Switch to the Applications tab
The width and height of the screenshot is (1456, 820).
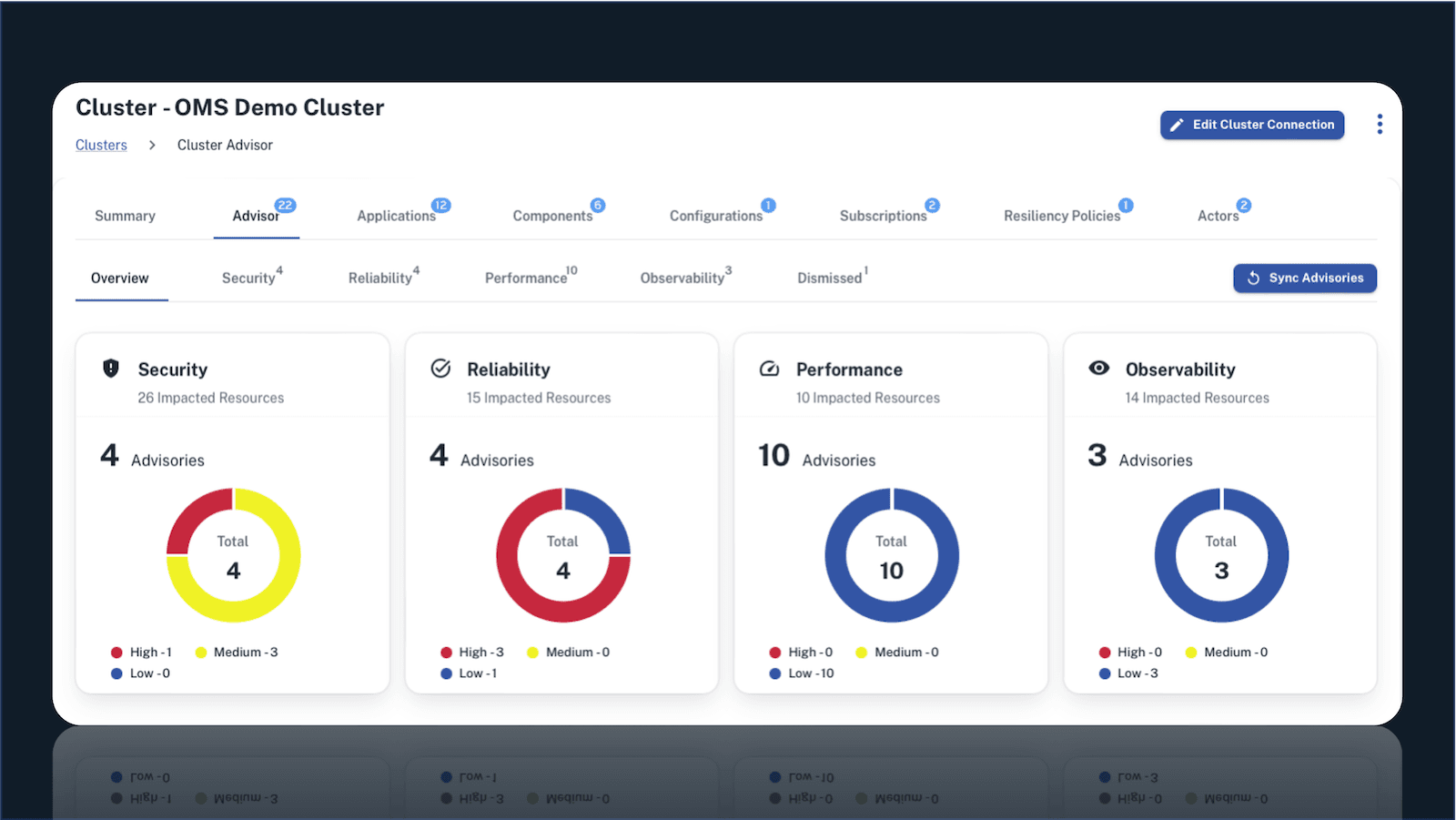click(x=396, y=216)
